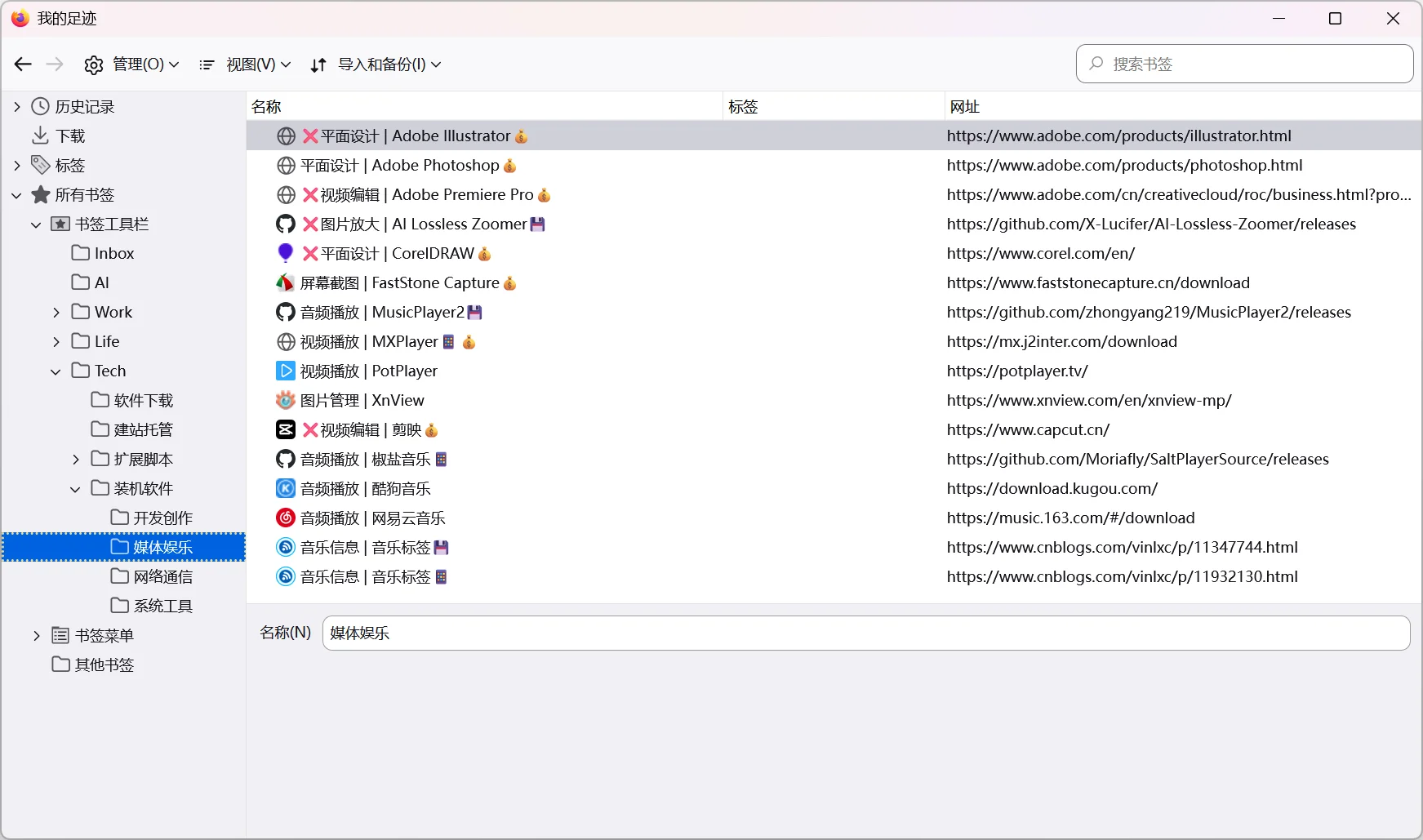Viewport: 1423px width, 840px height.
Task: Click the 11347744.html cnblogs URL
Action: pyautogui.click(x=1123, y=548)
